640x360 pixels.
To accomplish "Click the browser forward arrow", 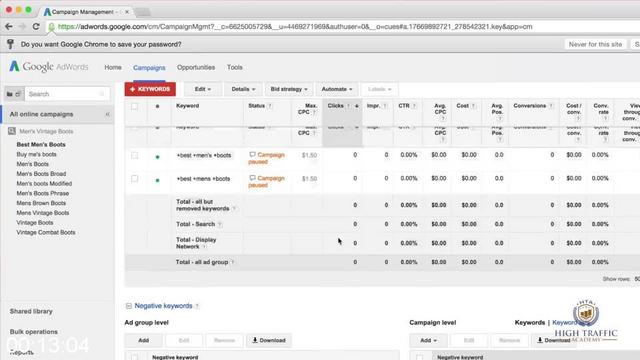I will (x=22, y=27).
